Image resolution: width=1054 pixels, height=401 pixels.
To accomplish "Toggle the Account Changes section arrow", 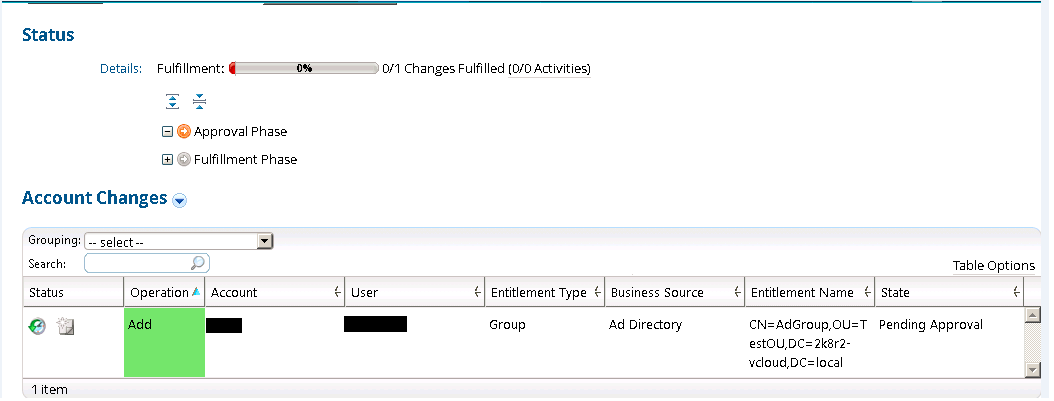I will 180,200.
